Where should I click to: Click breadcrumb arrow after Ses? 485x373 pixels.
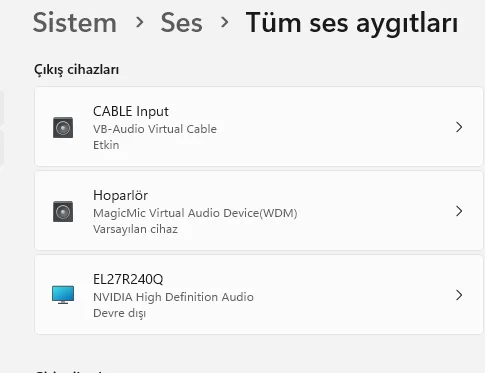(225, 22)
